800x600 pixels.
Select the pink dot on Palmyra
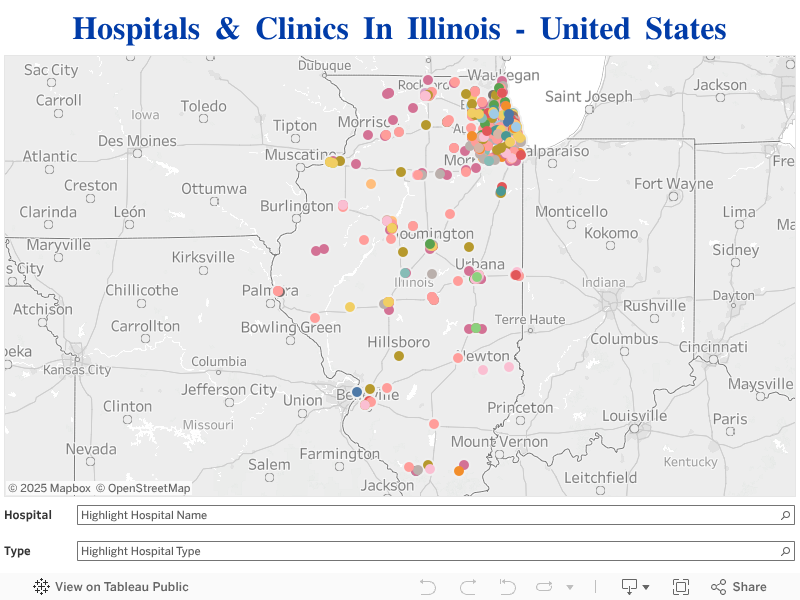[278, 291]
